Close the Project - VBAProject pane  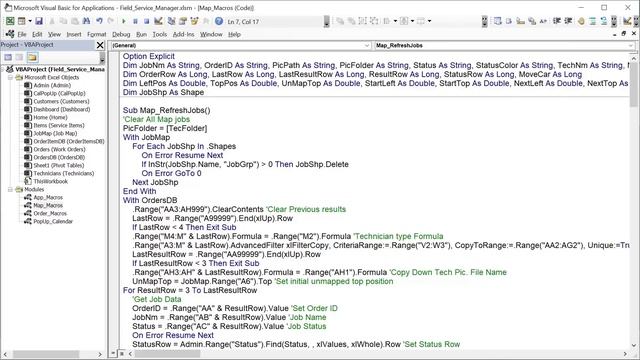(100, 45)
